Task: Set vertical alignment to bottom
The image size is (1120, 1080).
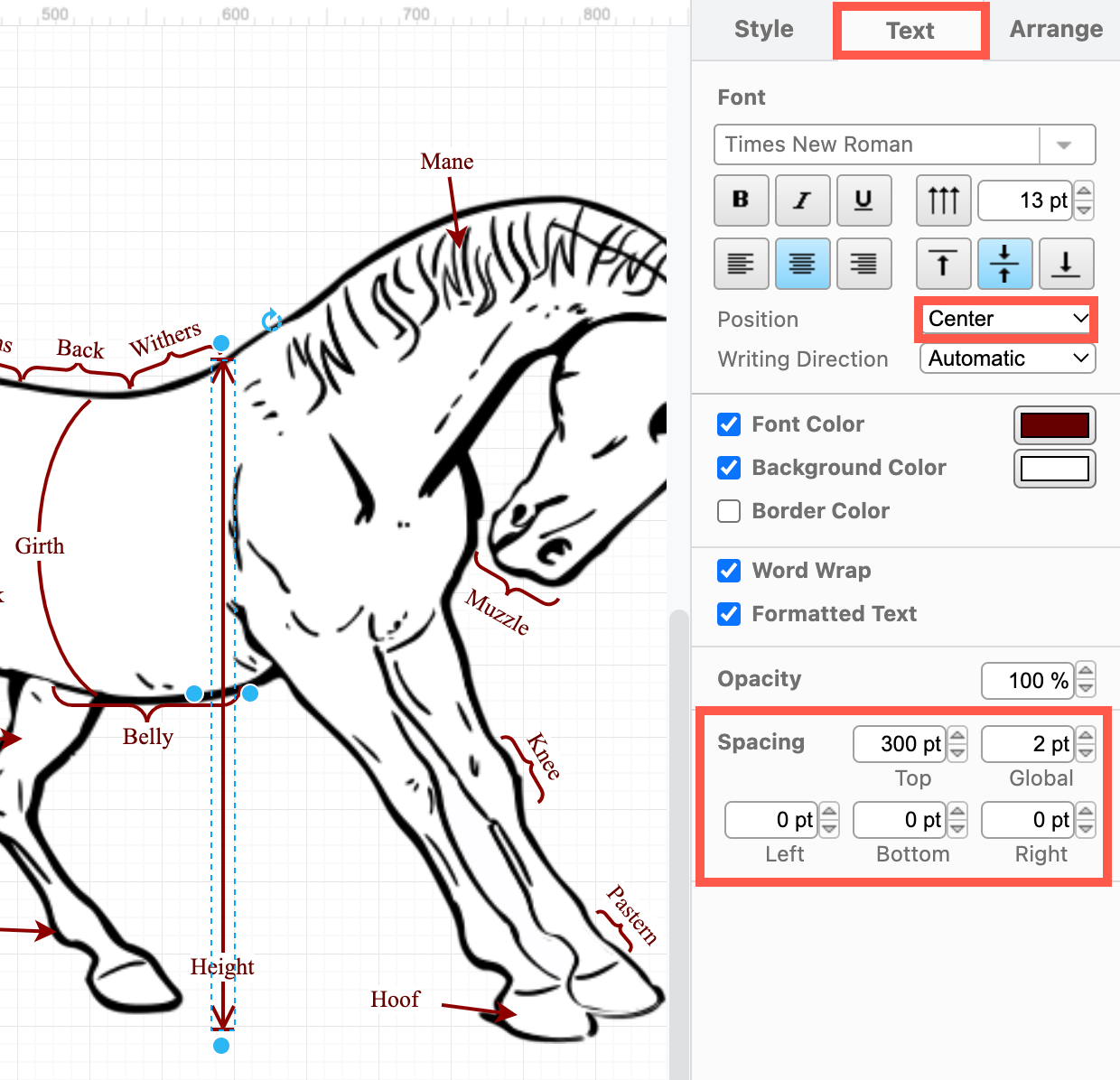Action: (1066, 264)
